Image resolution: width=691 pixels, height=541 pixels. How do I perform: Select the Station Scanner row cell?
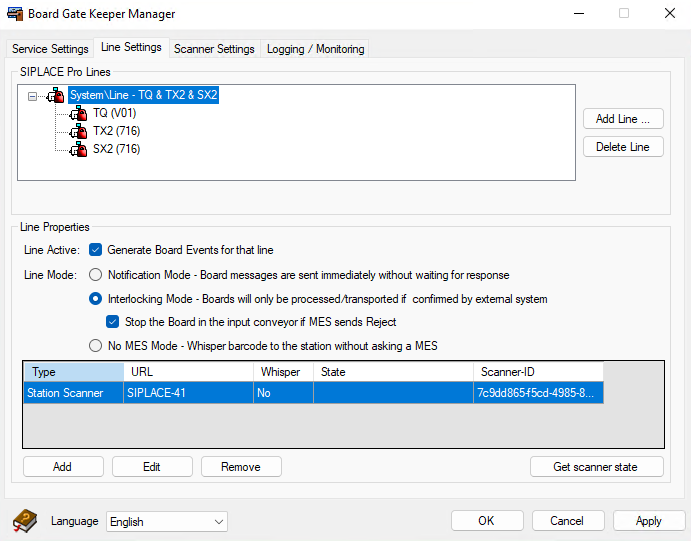pos(74,393)
